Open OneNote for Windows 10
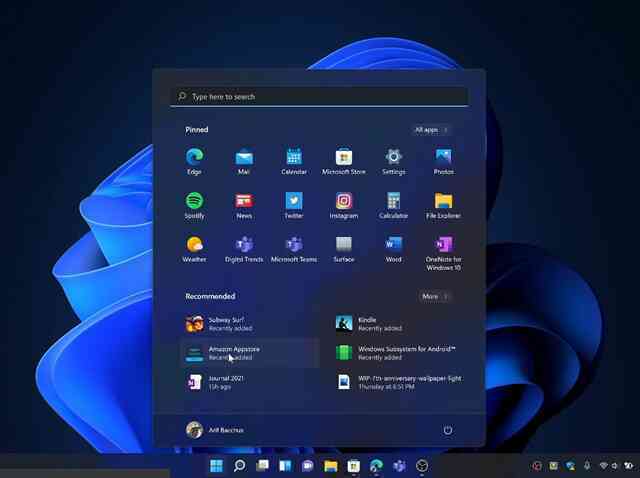 pyautogui.click(x=443, y=253)
